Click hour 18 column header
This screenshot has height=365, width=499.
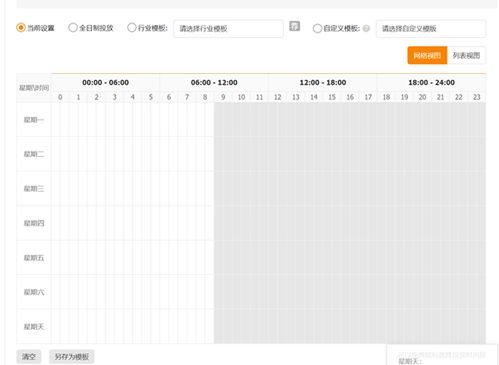(x=386, y=97)
